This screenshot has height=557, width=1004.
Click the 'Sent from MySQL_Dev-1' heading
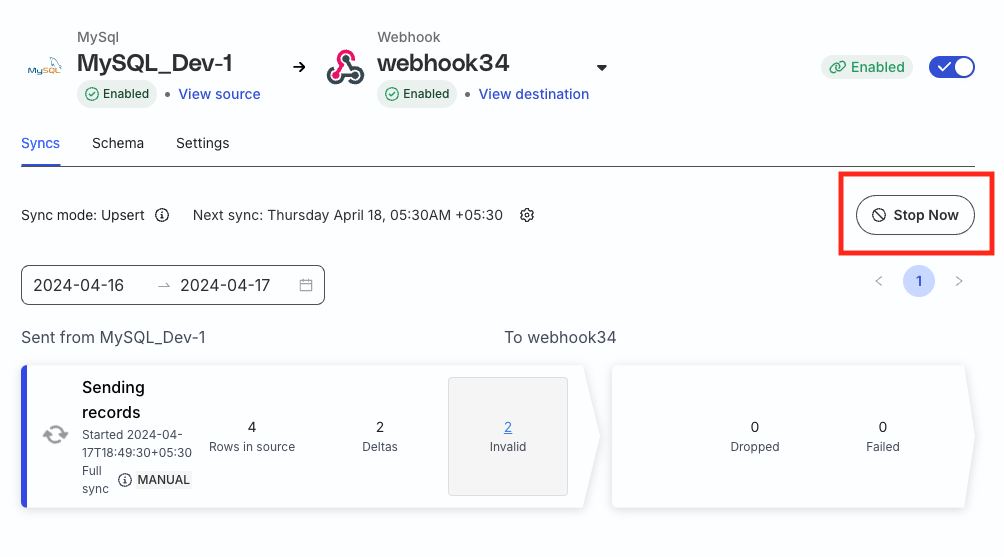tap(113, 337)
